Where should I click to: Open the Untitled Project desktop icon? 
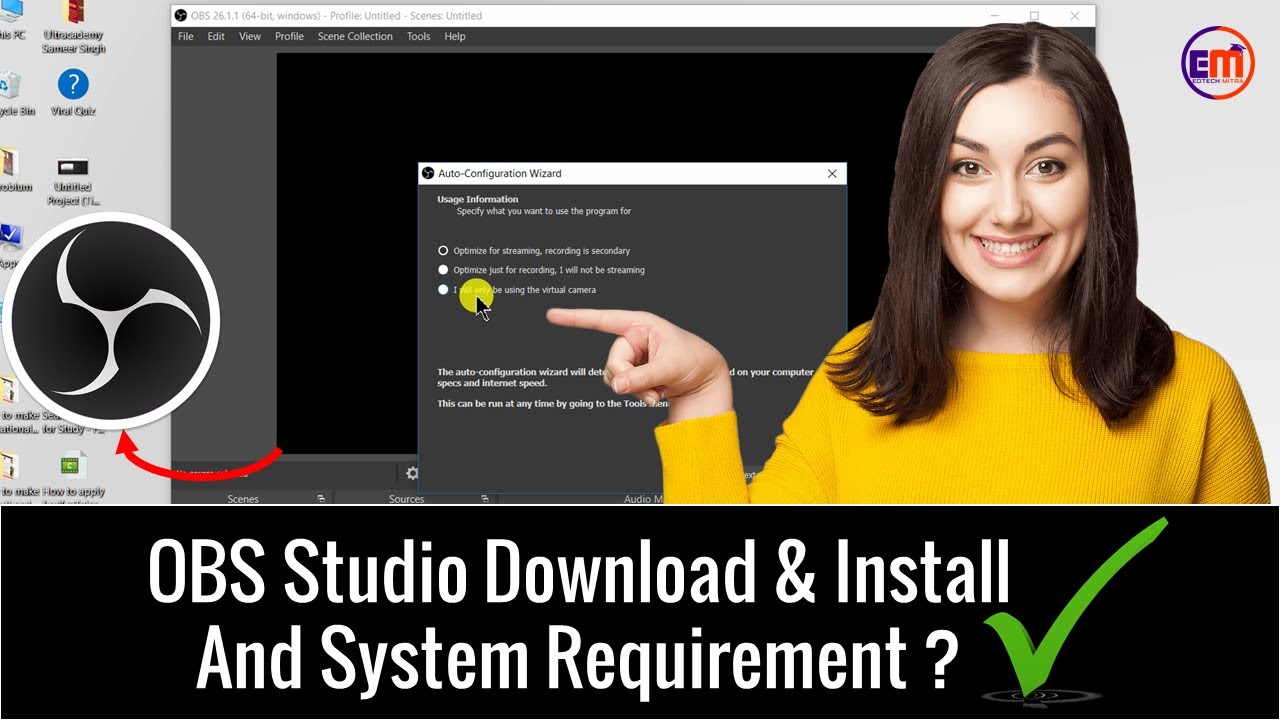click(x=73, y=180)
